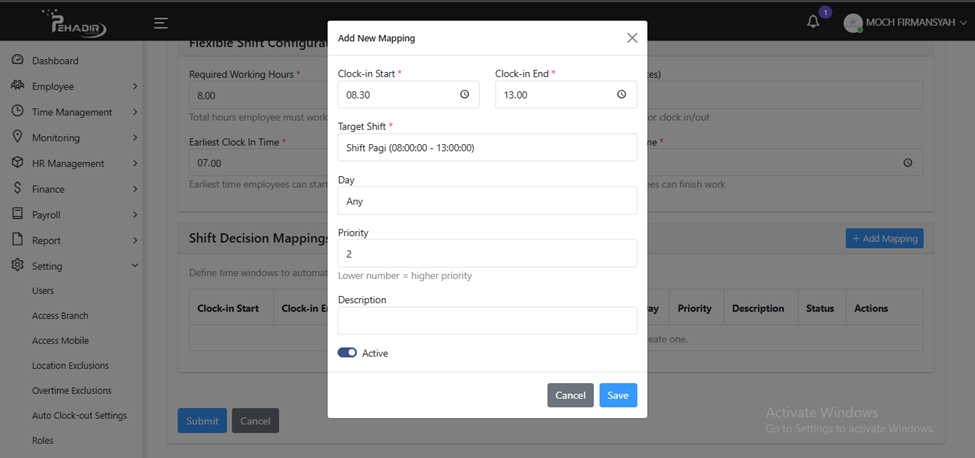Click the Employee people icon
This screenshot has width=975, height=458.
pyautogui.click(x=17, y=86)
